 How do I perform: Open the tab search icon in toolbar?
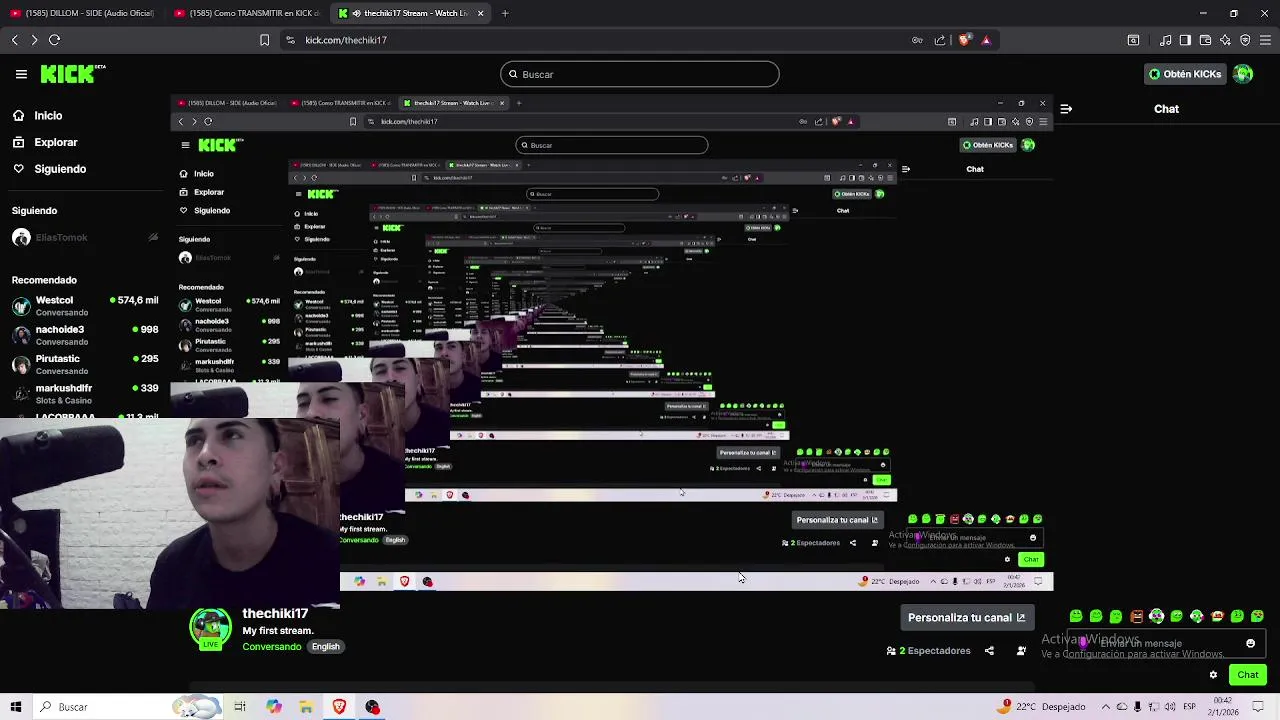click(x=1133, y=40)
